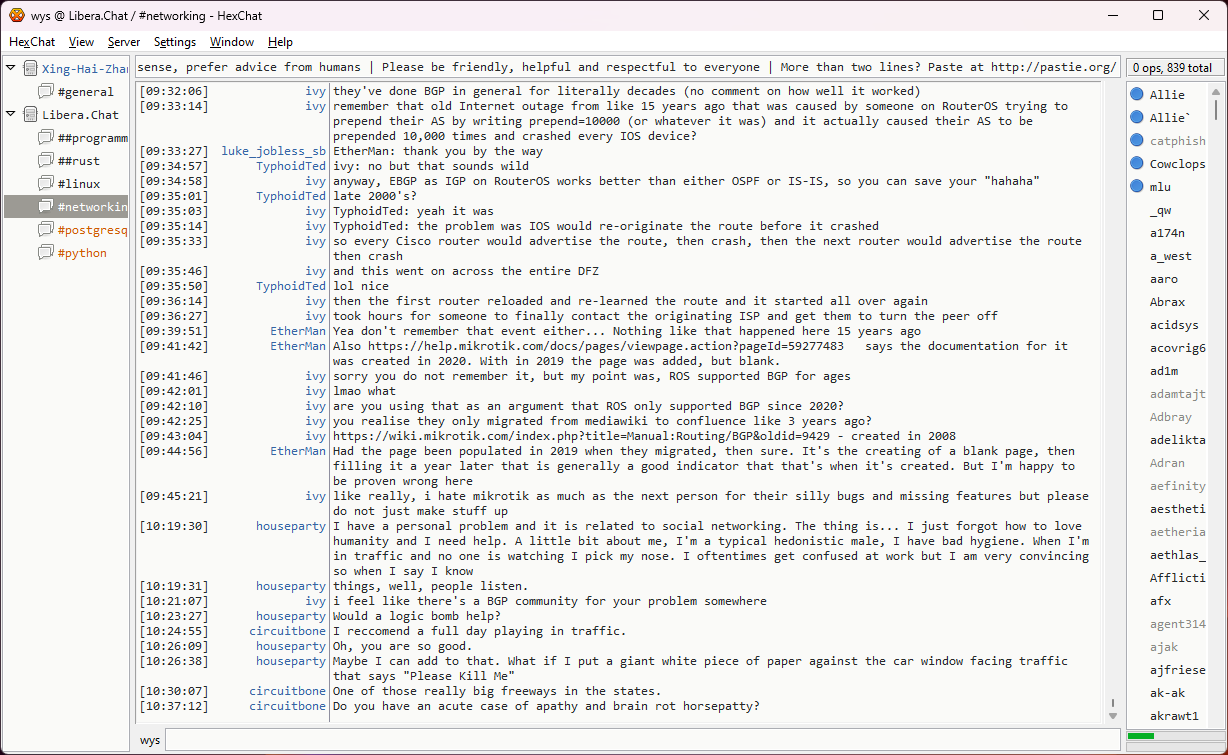The image size is (1228, 755).
Task: Open the Server menu
Action: (124, 42)
